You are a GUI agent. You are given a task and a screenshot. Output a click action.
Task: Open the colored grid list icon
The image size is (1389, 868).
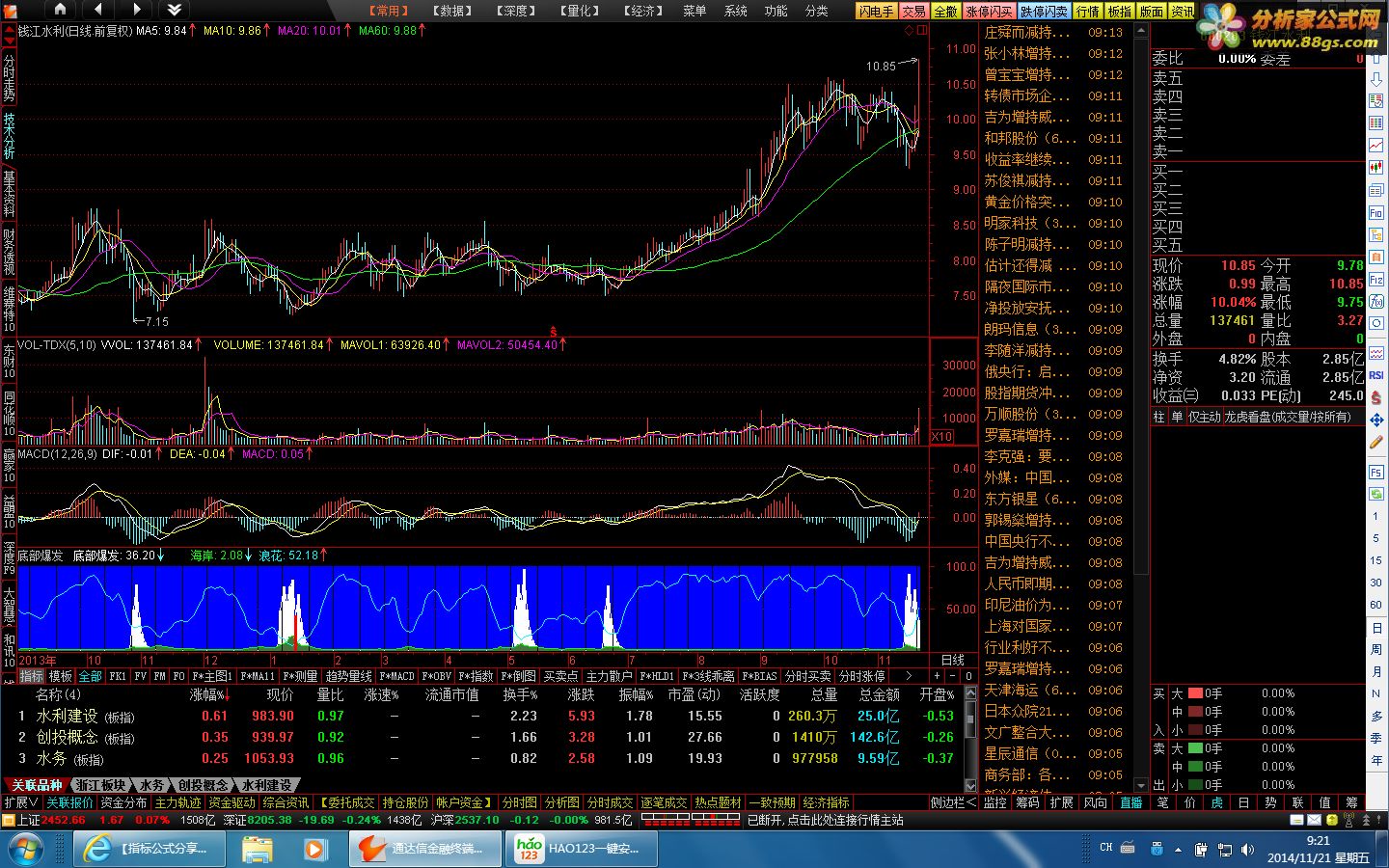1376,123
